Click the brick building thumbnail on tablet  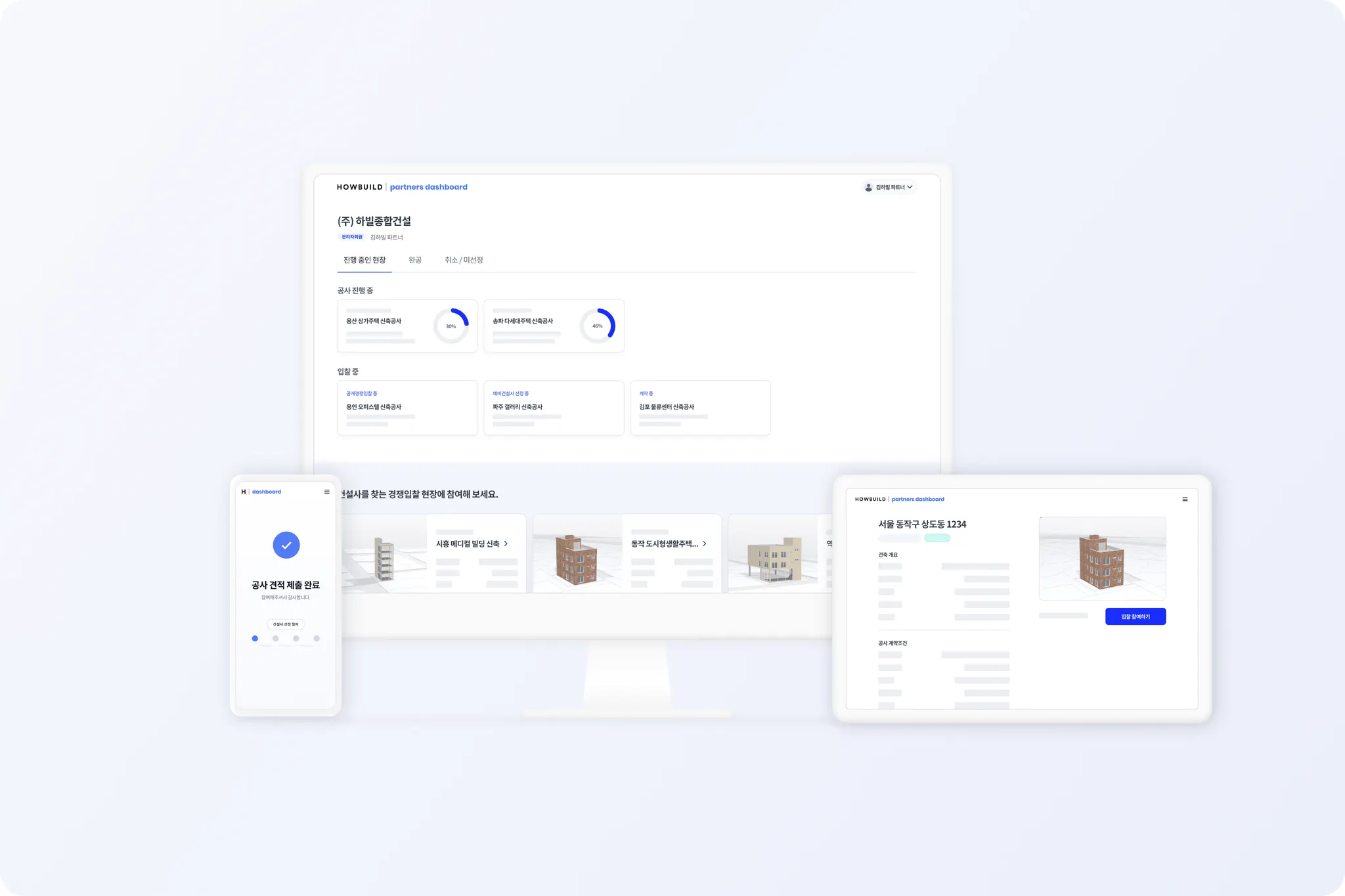click(1102, 558)
